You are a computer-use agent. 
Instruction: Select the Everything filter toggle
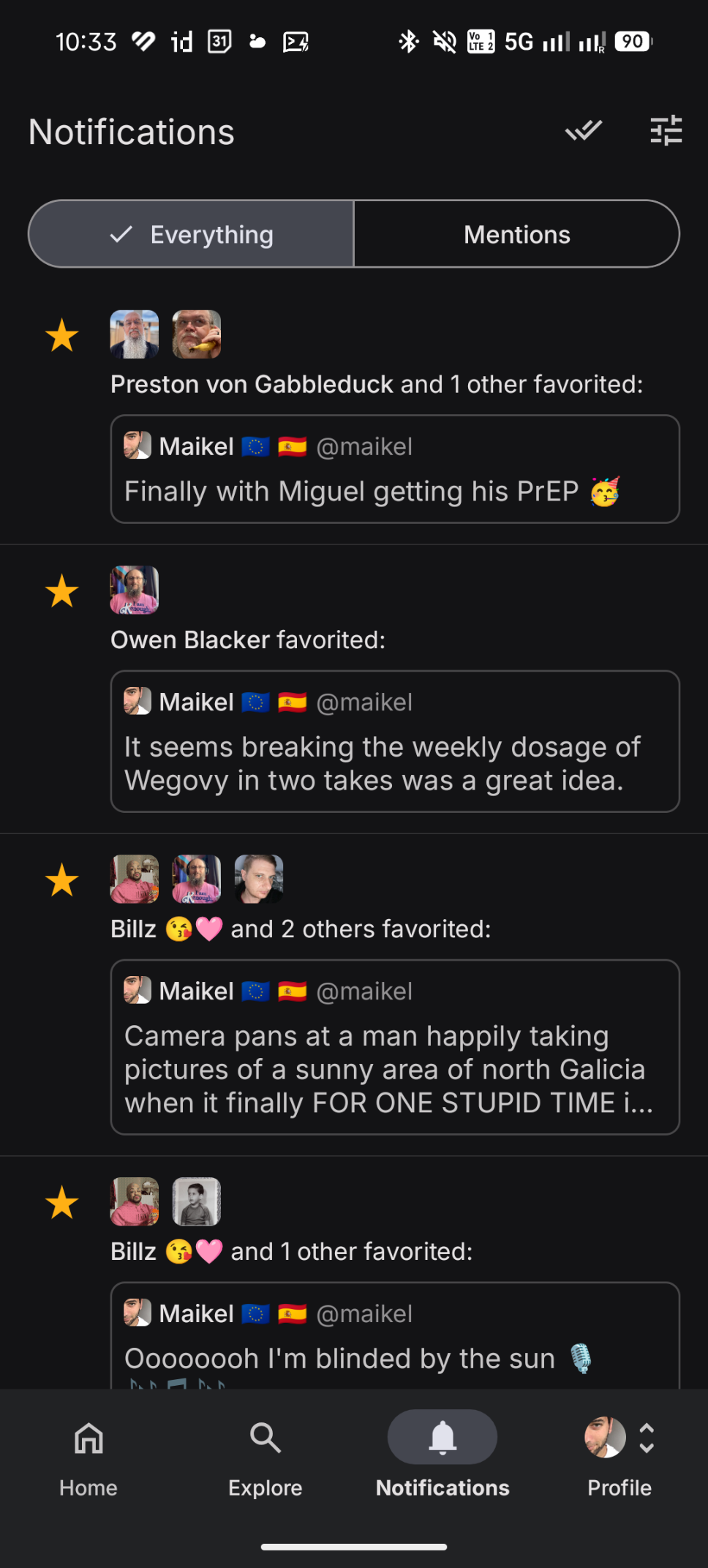coord(192,234)
